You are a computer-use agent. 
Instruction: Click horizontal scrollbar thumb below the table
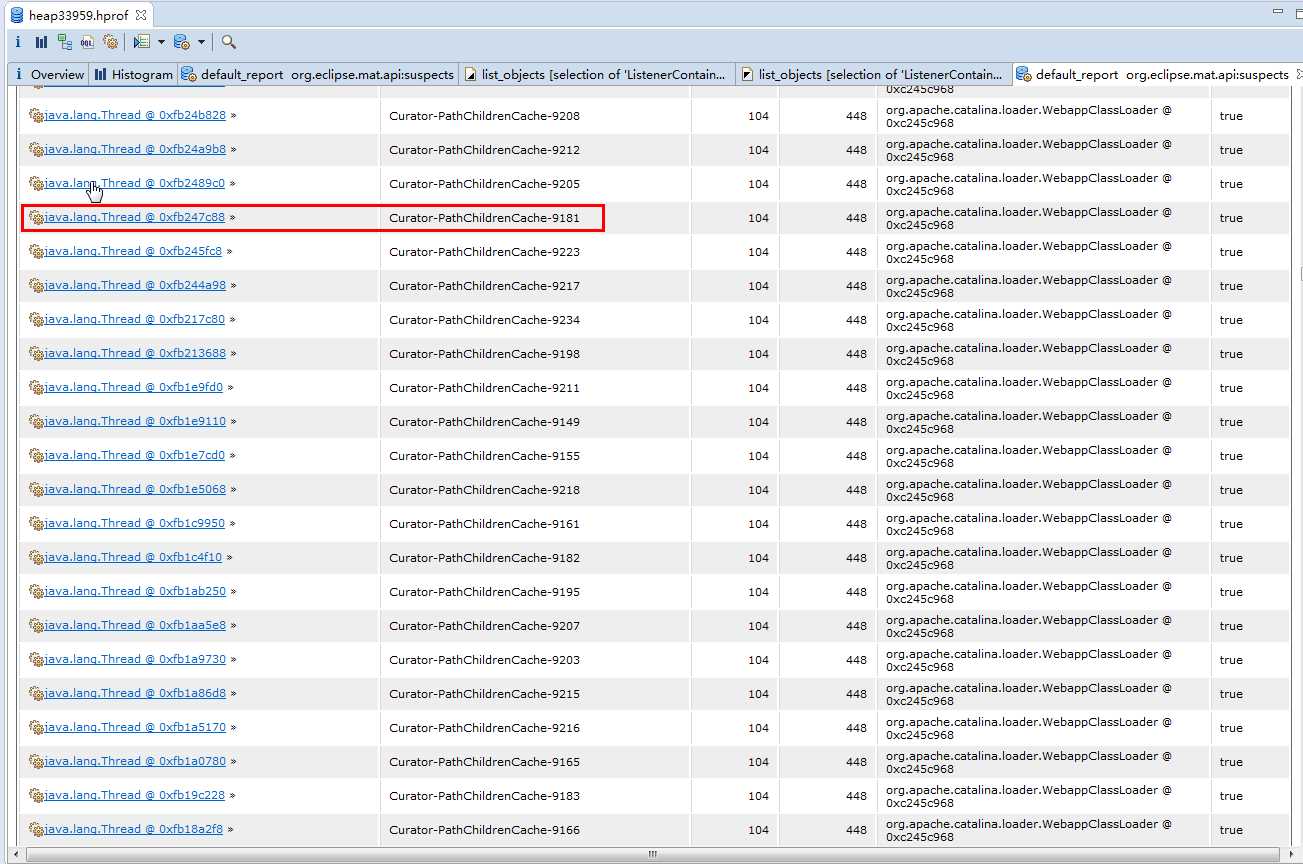click(x=652, y=854)
